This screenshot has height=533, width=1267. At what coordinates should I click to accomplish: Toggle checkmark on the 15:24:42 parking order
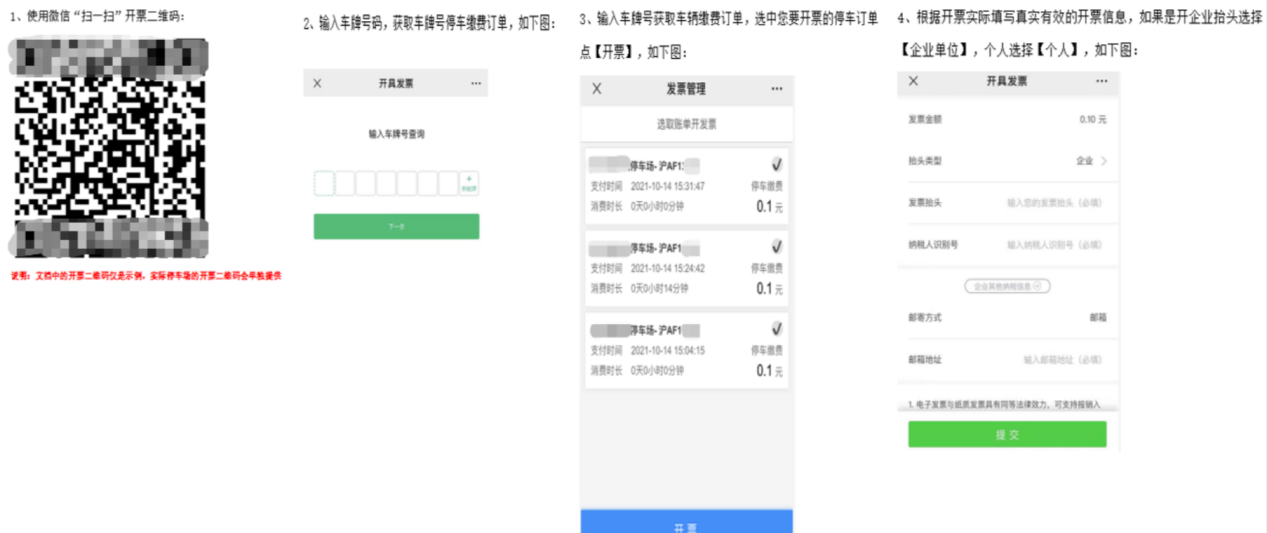[777, 247]
